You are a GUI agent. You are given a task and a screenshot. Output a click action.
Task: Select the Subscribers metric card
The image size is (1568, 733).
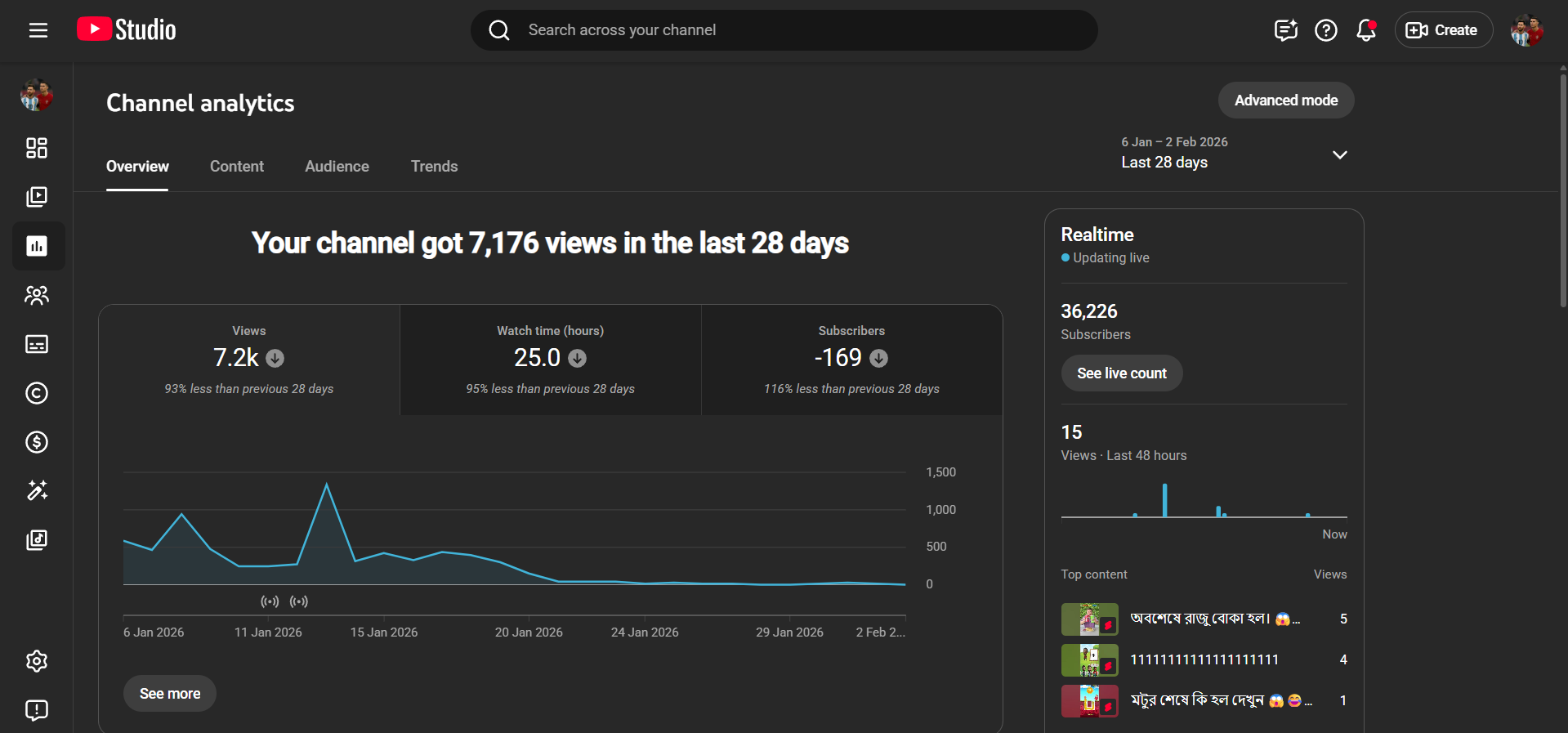851,360
